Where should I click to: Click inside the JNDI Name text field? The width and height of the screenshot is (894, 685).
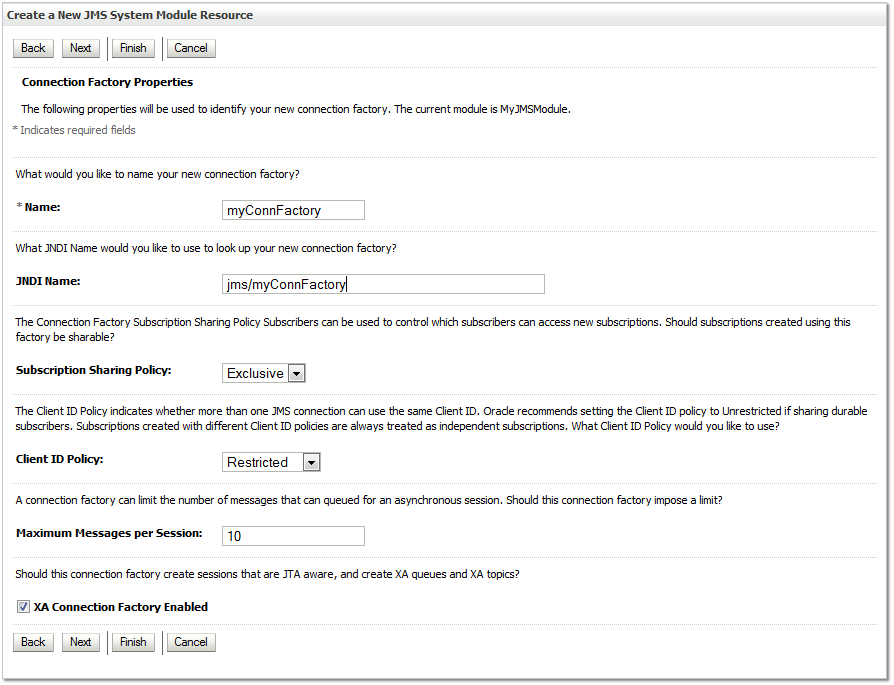pos(383,284)
